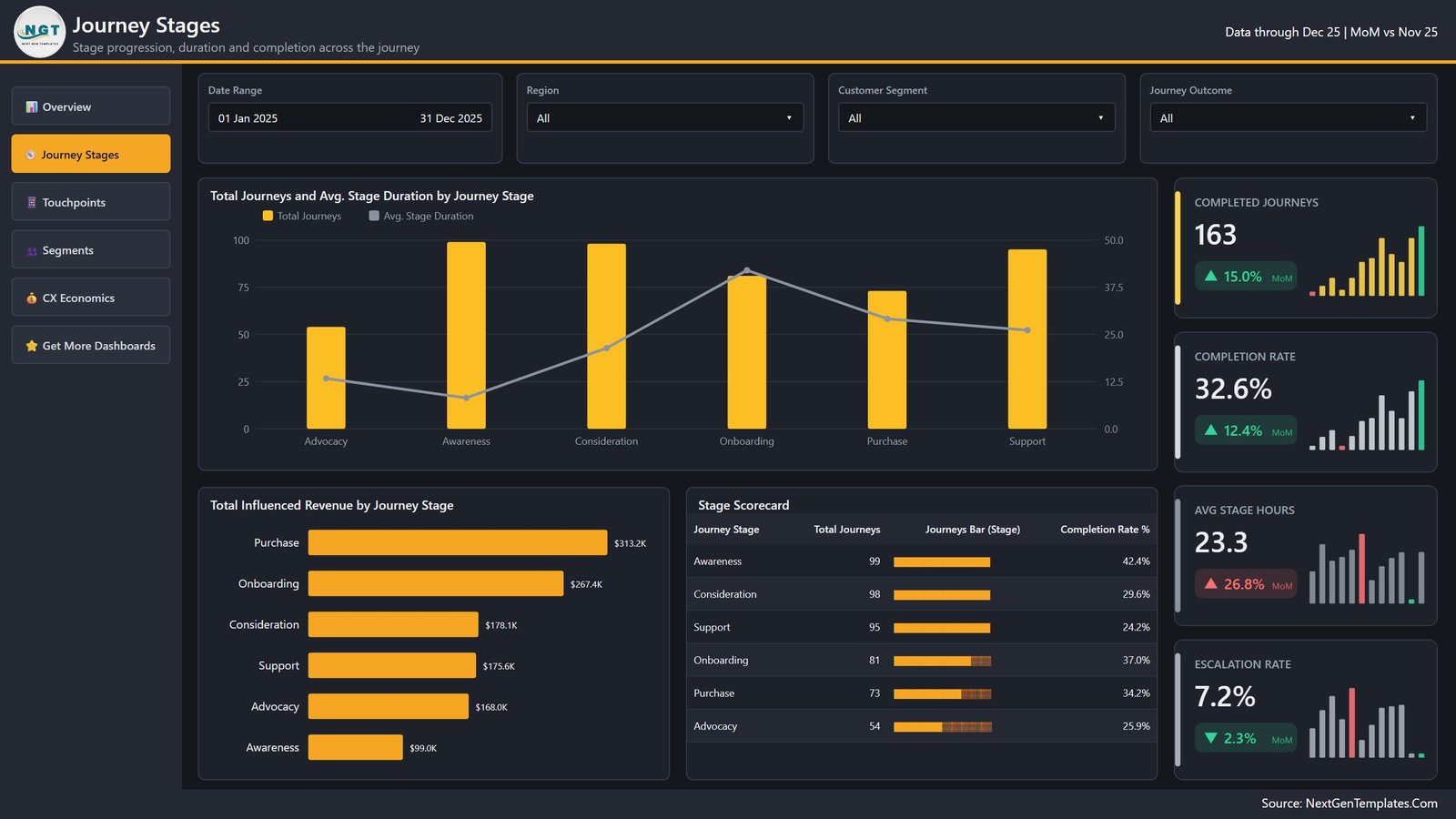Click the Customer Segment dropdown arrow
This screenshot has height=819, width=1456.
[1100, 118]
